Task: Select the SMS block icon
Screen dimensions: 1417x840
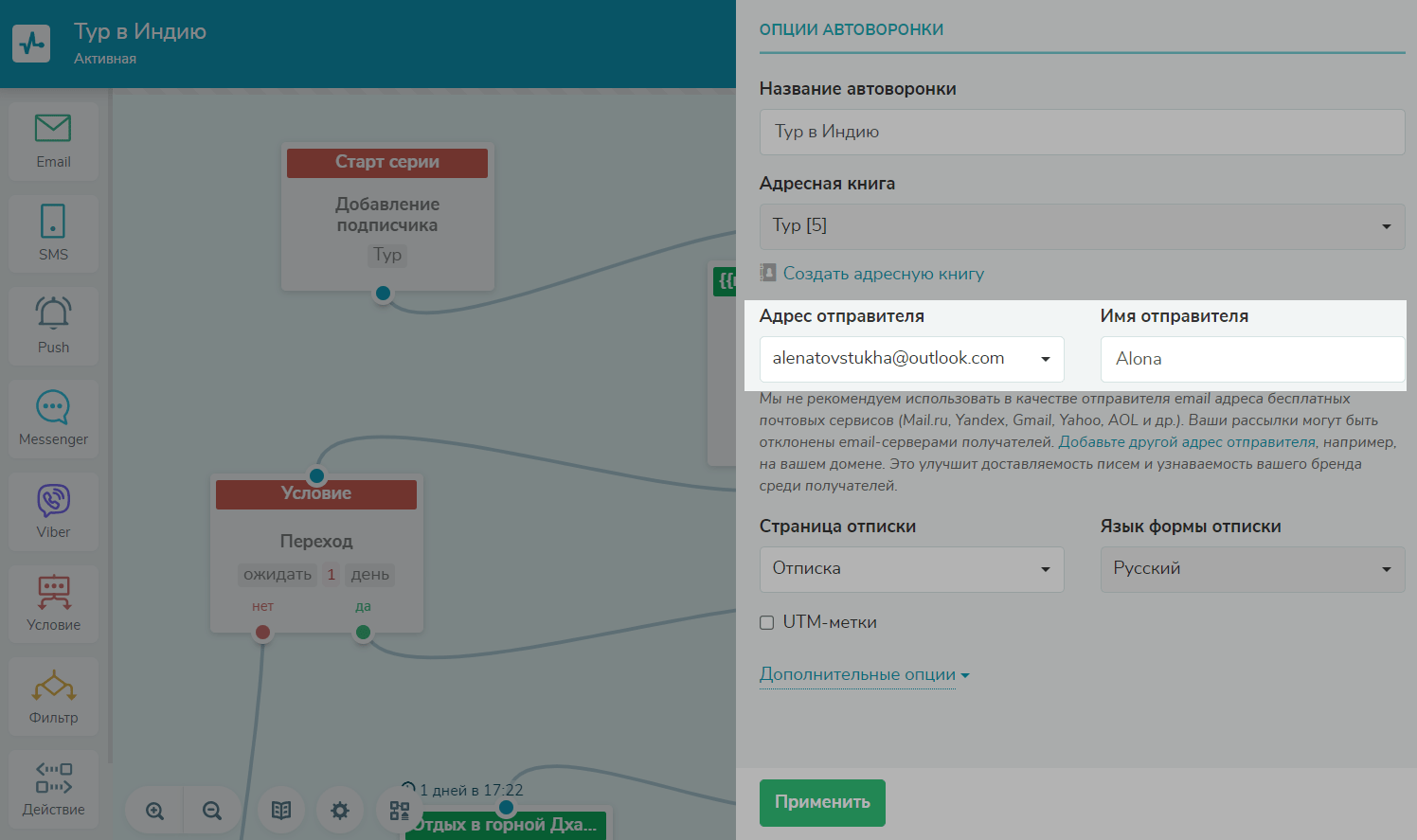Action: coord(53,233)
